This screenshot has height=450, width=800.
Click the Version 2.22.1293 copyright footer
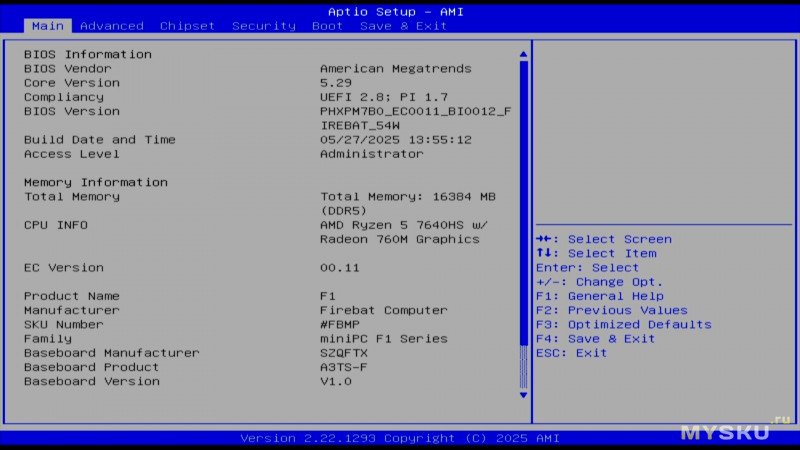[400, 438]
